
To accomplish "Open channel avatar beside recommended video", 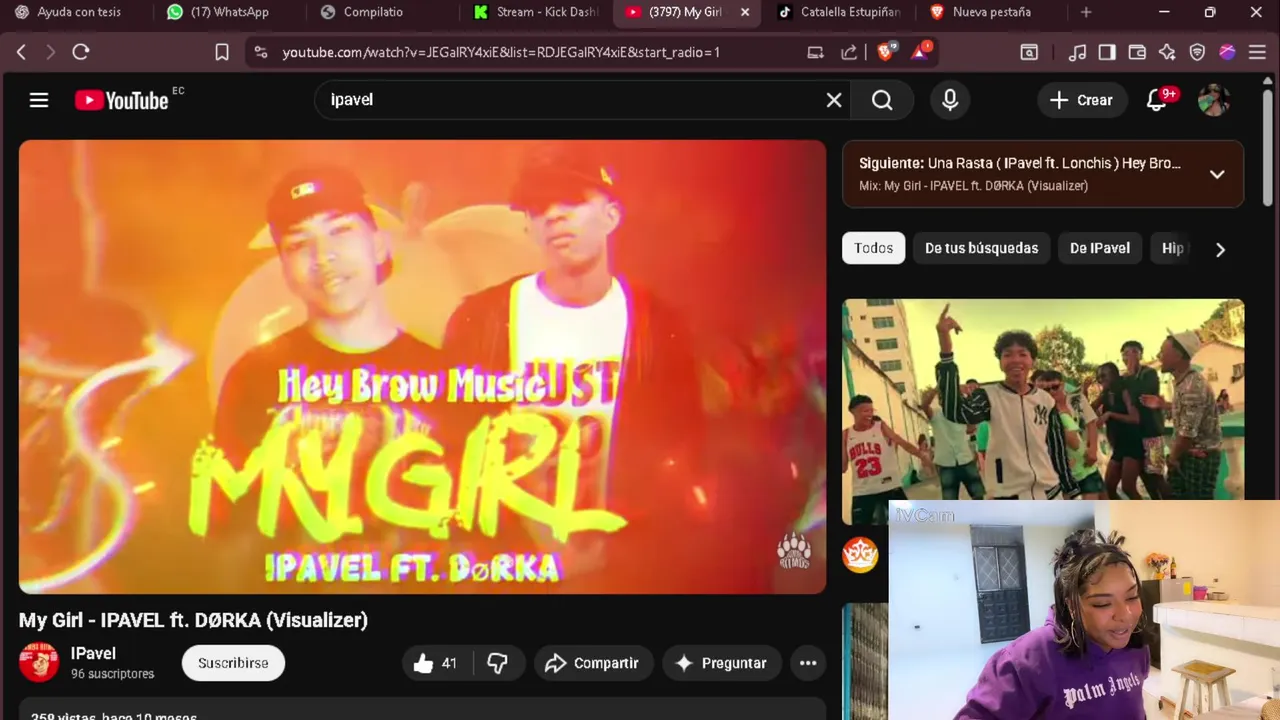I will click(860, 554).
